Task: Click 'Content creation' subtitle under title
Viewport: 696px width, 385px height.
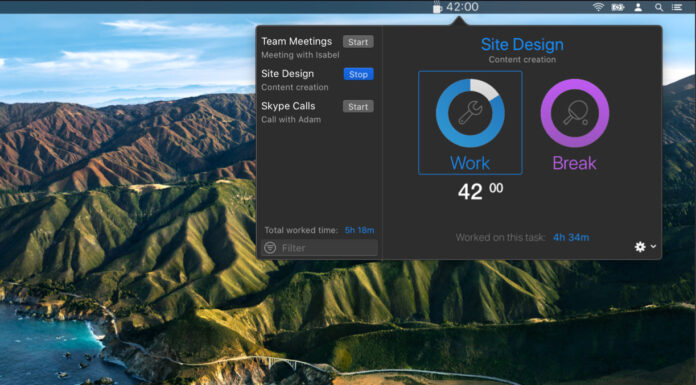Action: 522,60
